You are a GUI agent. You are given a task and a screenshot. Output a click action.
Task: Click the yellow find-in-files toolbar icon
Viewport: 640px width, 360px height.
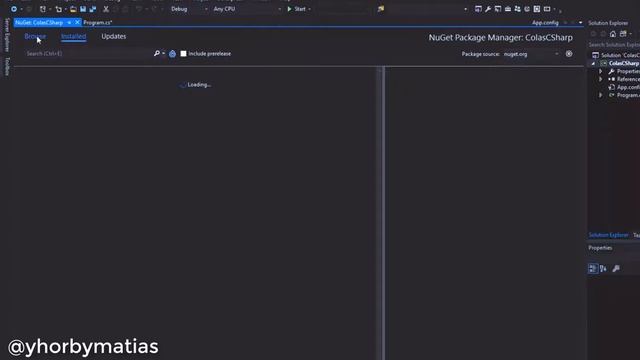[381, 9]
